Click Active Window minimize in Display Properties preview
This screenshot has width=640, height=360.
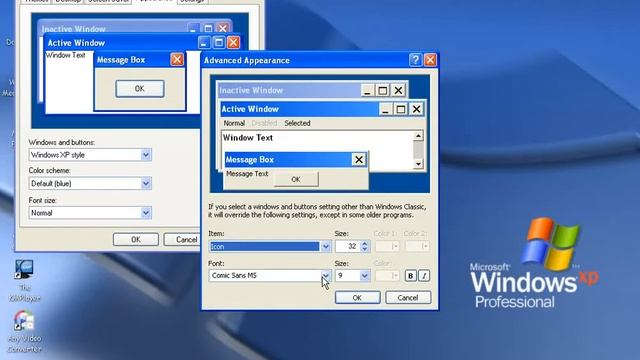(x=204, y=42)
